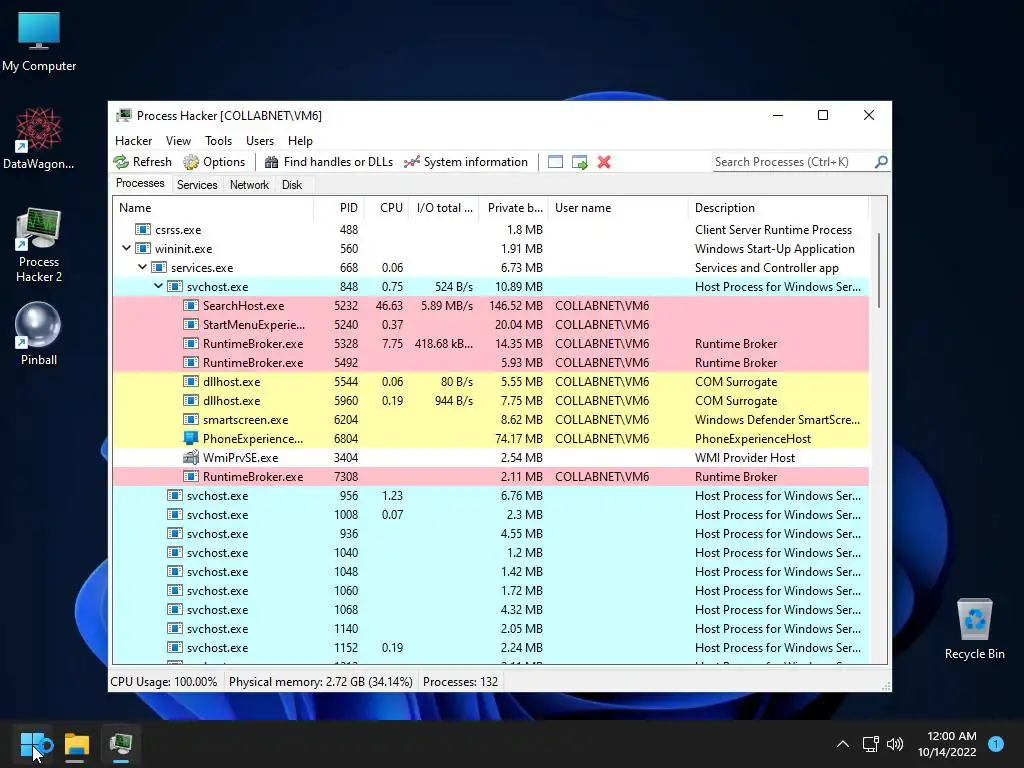Switch to the Disk tab
The height and width of the screenshot is (768, 1024).
(292, 185)
